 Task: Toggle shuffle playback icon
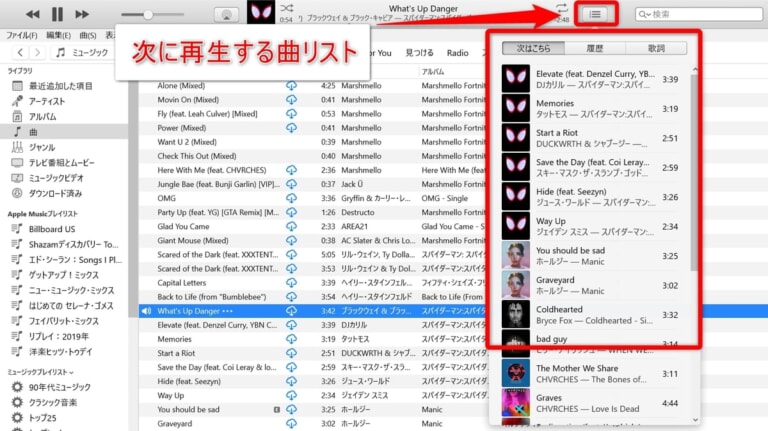(287, 8)
